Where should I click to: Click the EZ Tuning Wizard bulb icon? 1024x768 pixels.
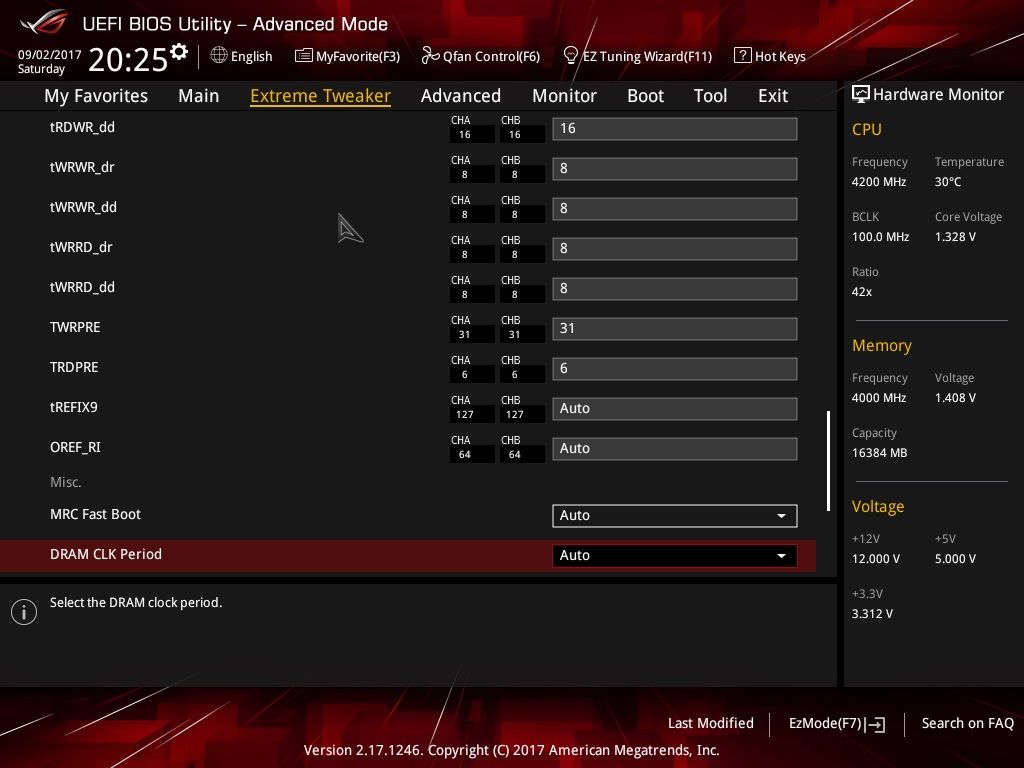[x=570, y=56]
